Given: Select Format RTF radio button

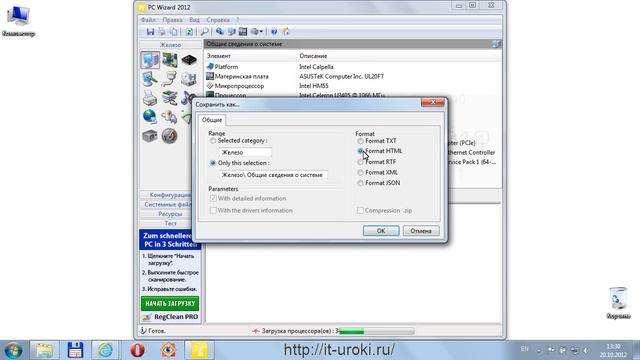Looking at the screenshot, I should tap(360, 162).
